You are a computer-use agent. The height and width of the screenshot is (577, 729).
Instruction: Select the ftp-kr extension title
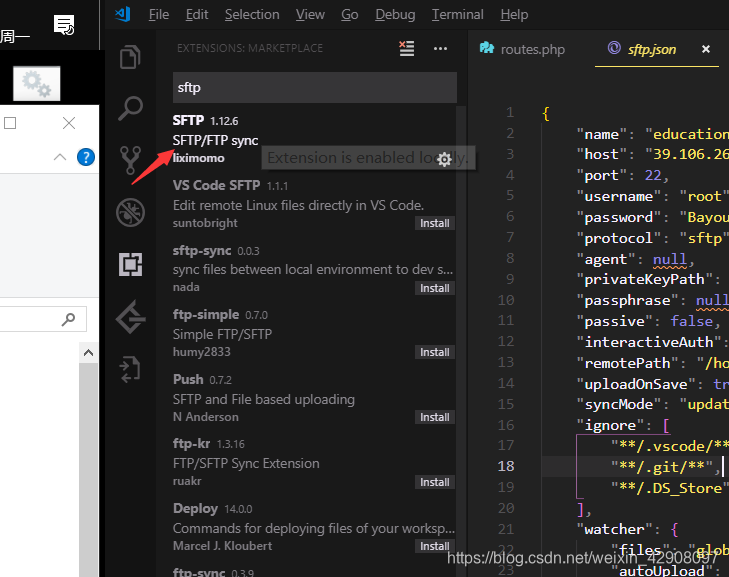(192, 443)
